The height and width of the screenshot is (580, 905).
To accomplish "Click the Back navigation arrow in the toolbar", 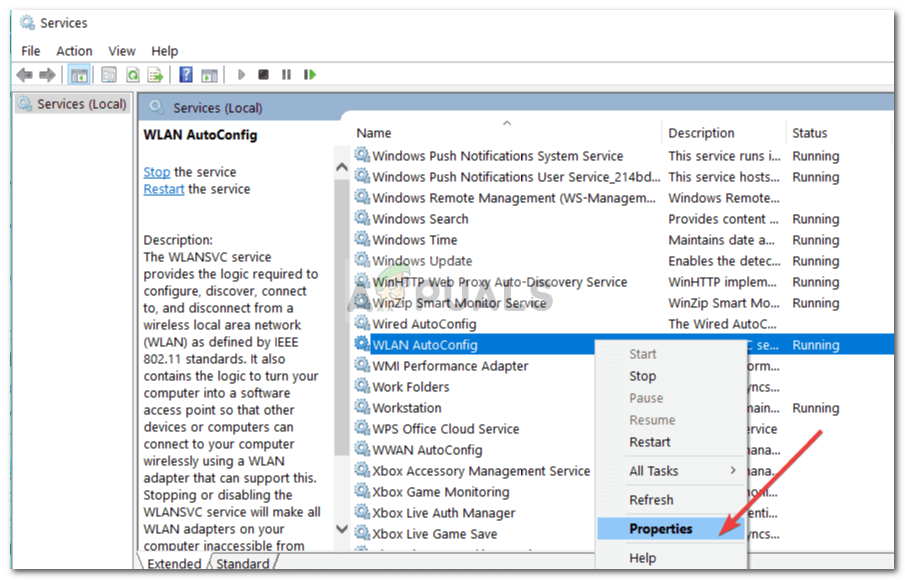I will click(24, 73).
